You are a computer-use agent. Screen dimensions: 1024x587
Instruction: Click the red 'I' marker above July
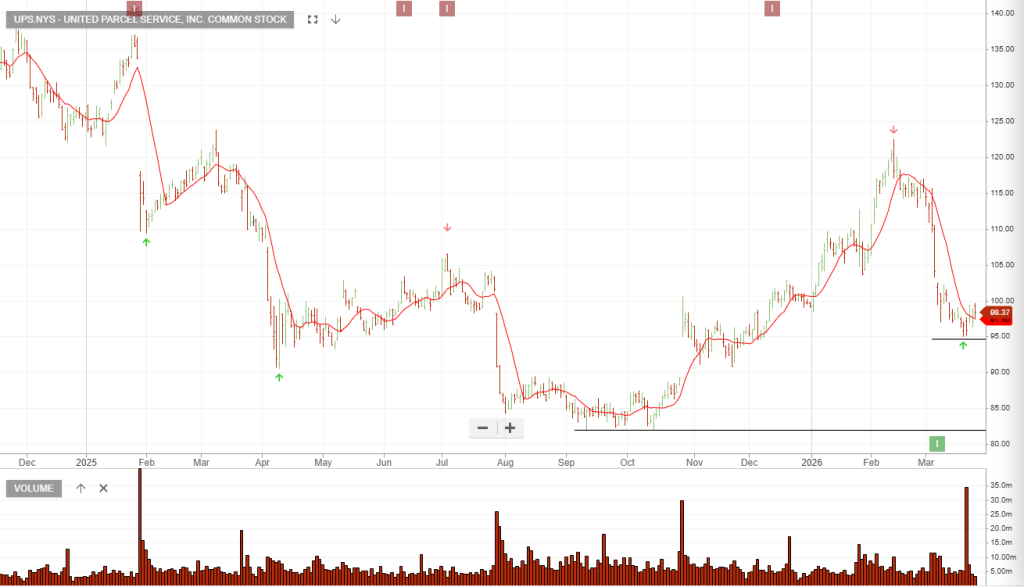pyautogui.click(x=447, y=9)
